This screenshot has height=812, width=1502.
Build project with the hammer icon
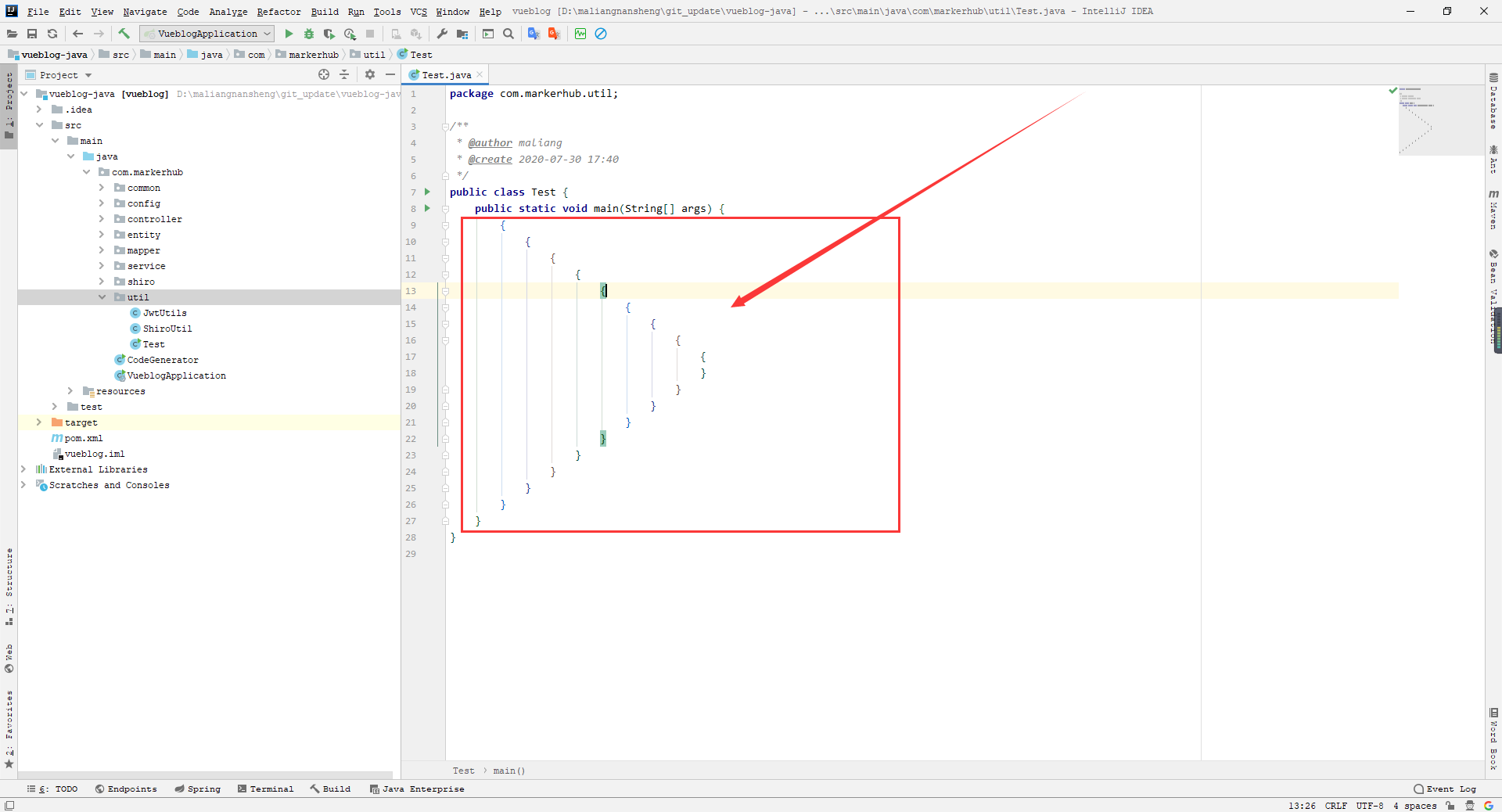[x=124, y=34]
